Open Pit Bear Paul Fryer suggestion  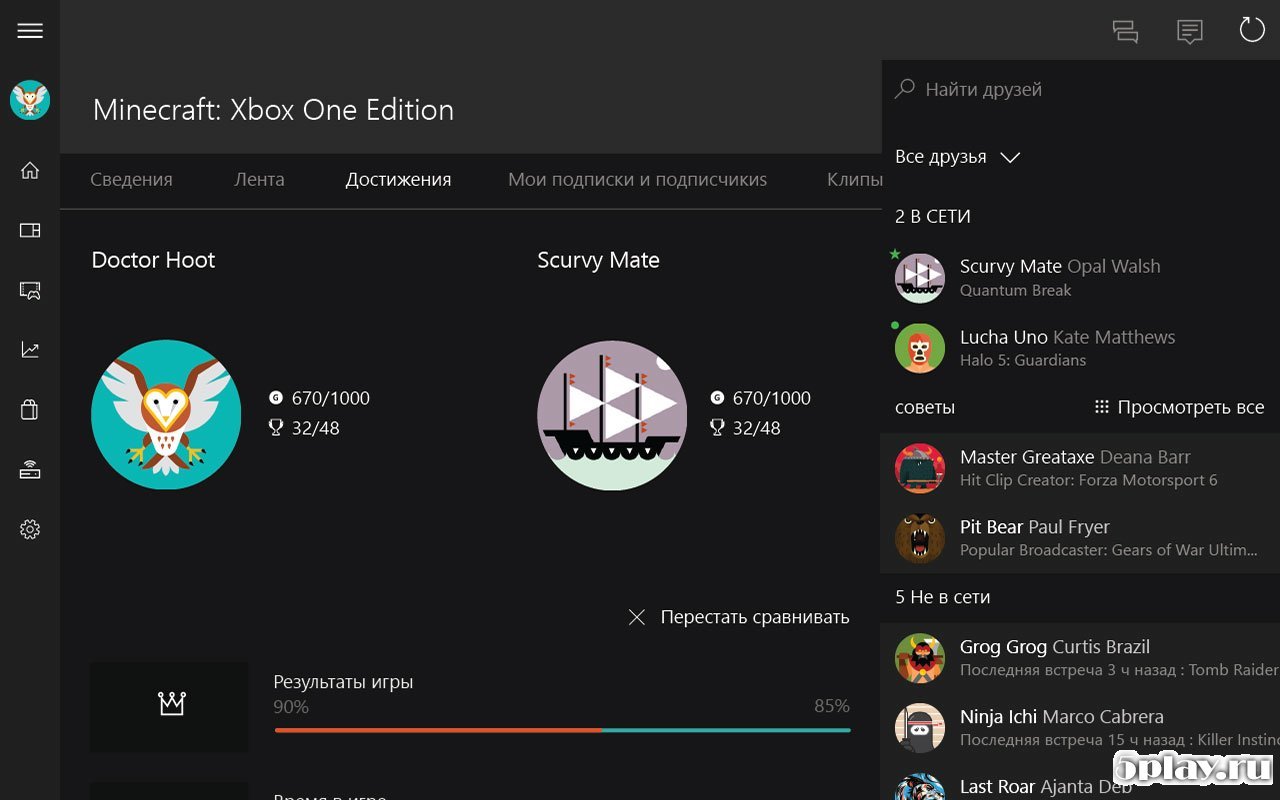tap(1080, 537)
